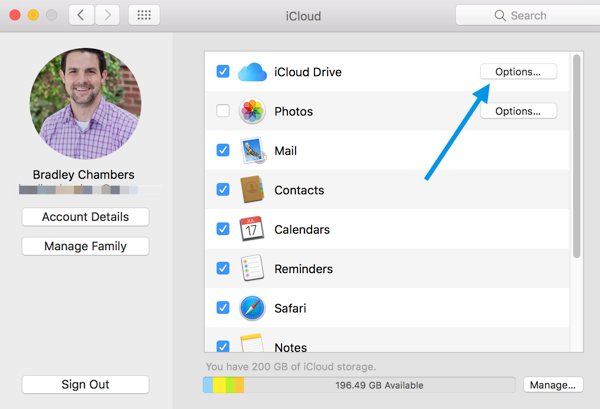Uncheck the Mail checkbox

point(223,150)
